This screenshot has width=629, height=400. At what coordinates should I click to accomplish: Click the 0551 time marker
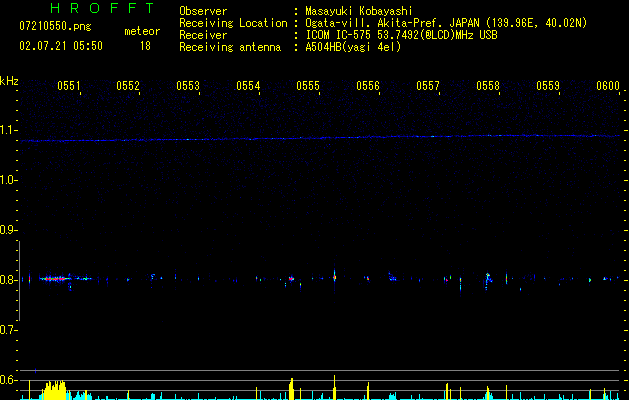pos(69,86)
